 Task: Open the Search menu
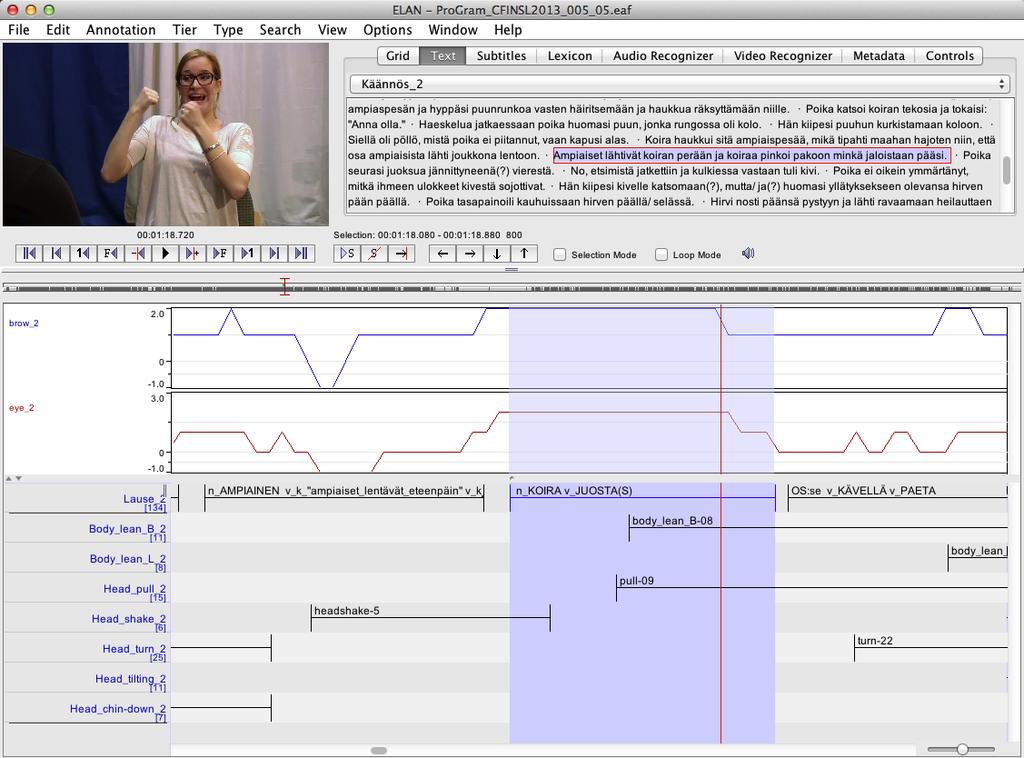(280, 29)
